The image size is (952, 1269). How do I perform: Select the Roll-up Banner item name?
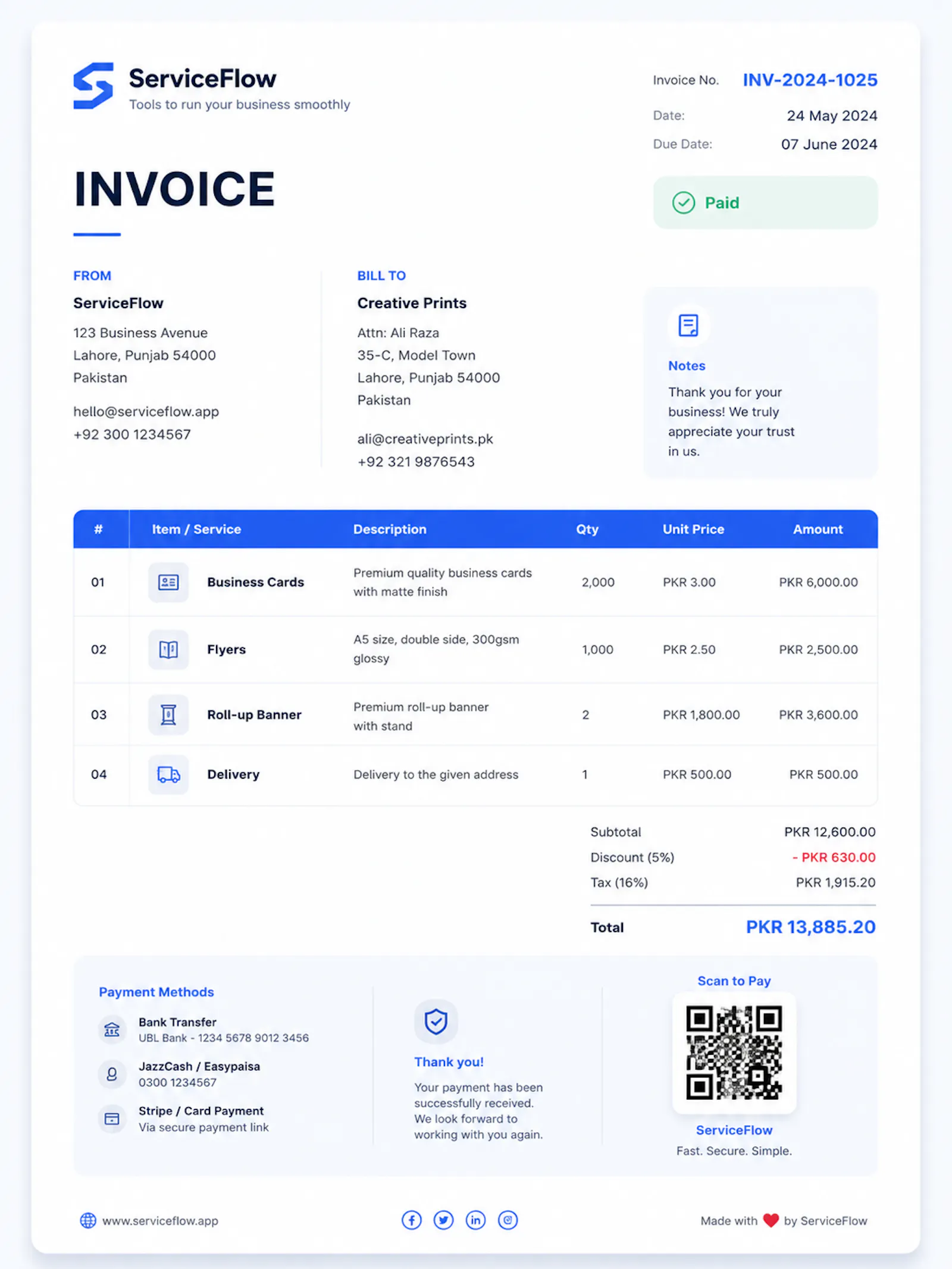click(x=254, y=715)
